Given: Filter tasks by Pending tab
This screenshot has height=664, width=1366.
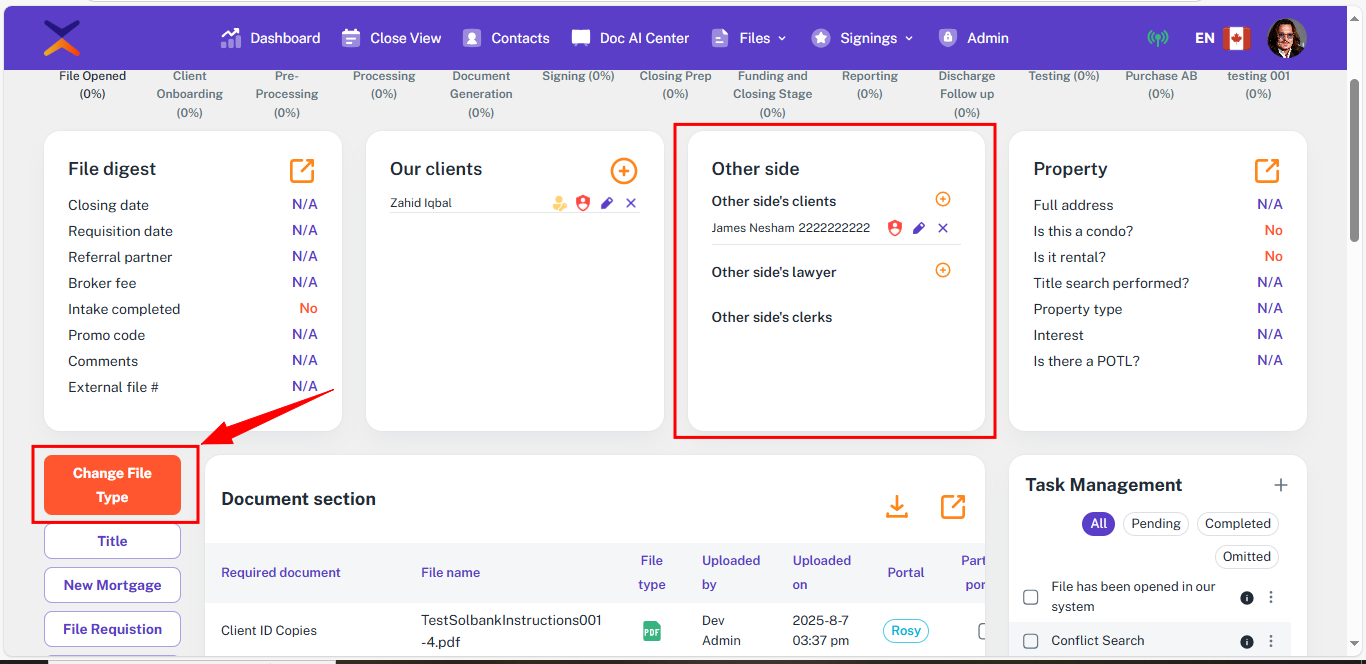Looking at the screenshot, I should tap(1155, 524).
